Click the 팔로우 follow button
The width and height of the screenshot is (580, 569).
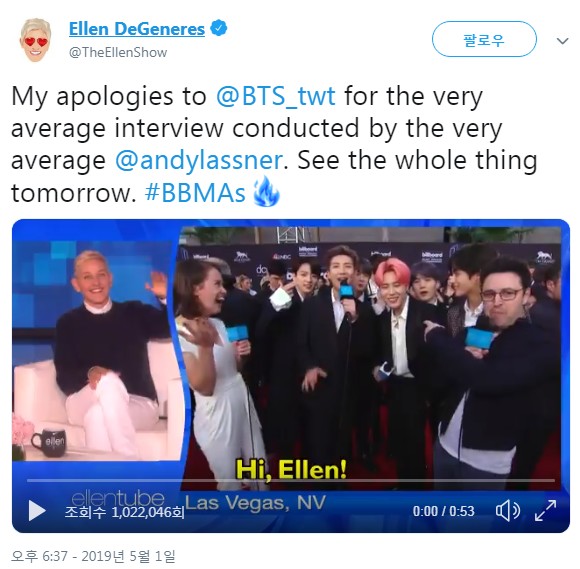coord(484,39)
